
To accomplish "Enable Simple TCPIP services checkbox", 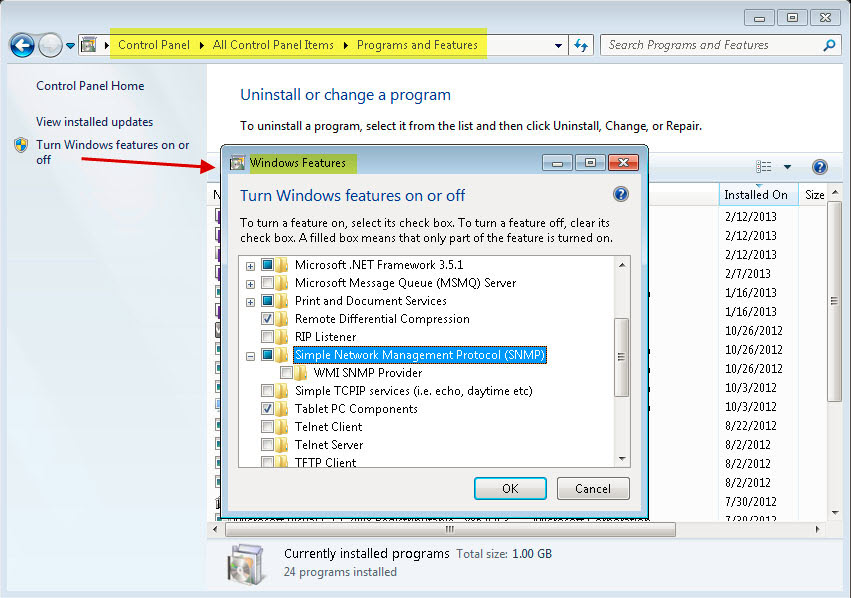I will click(x=268, y=391).
